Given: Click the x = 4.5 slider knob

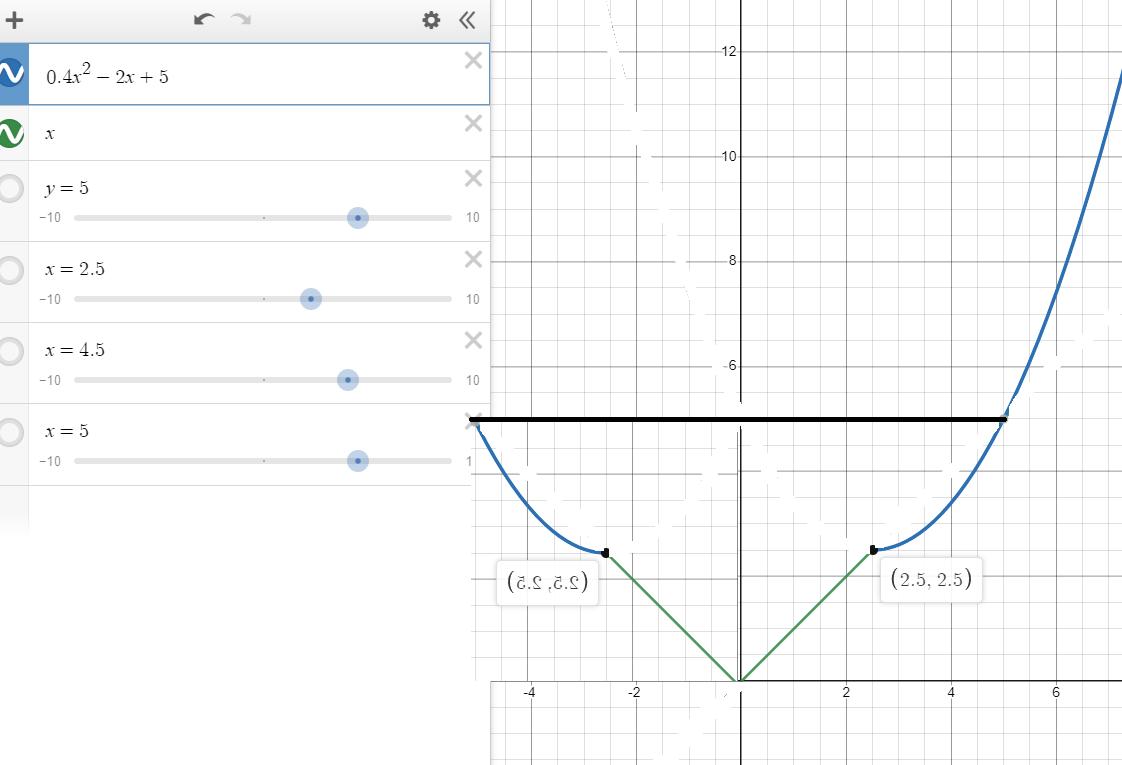Looking at the screenshot, I should click(347, 380).
